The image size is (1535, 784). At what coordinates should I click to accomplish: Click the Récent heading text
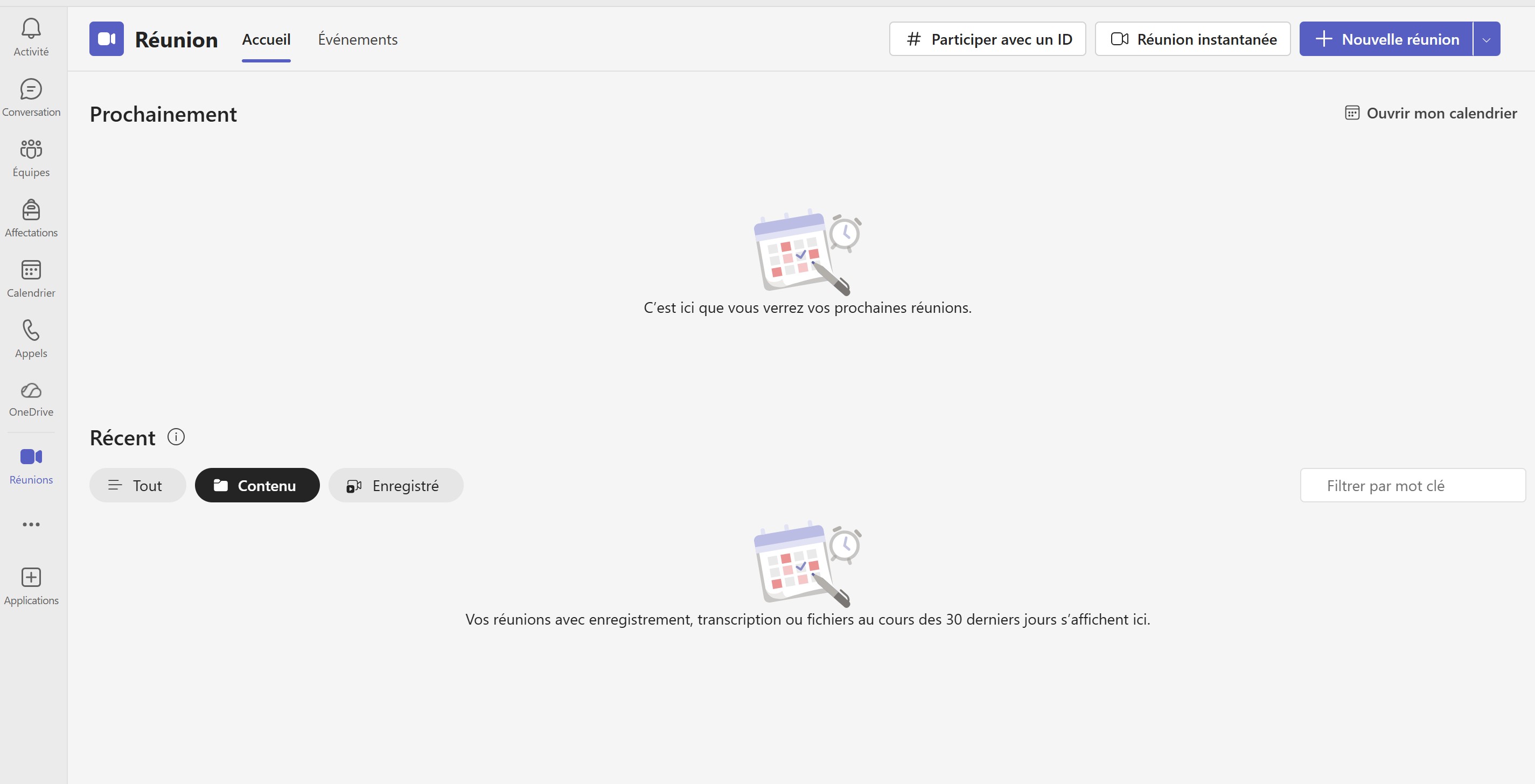(x=122, y=438)
